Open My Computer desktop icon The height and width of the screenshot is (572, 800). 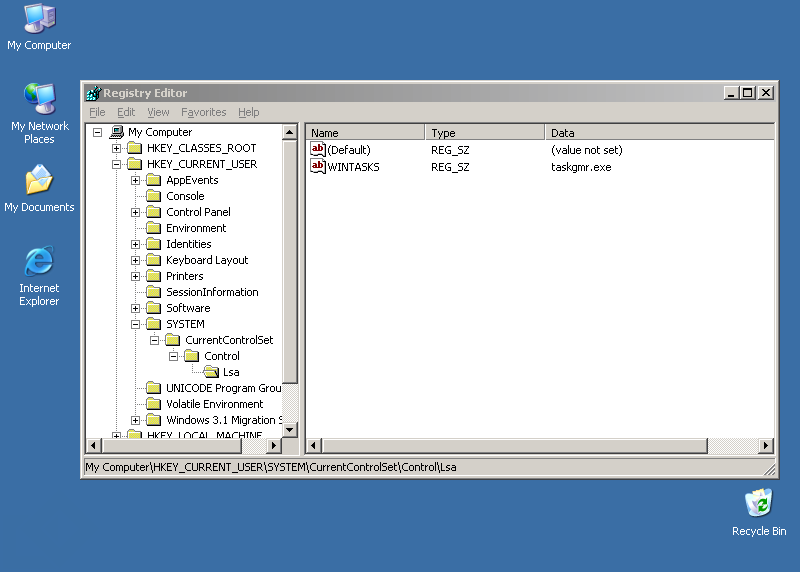[39, 19]
